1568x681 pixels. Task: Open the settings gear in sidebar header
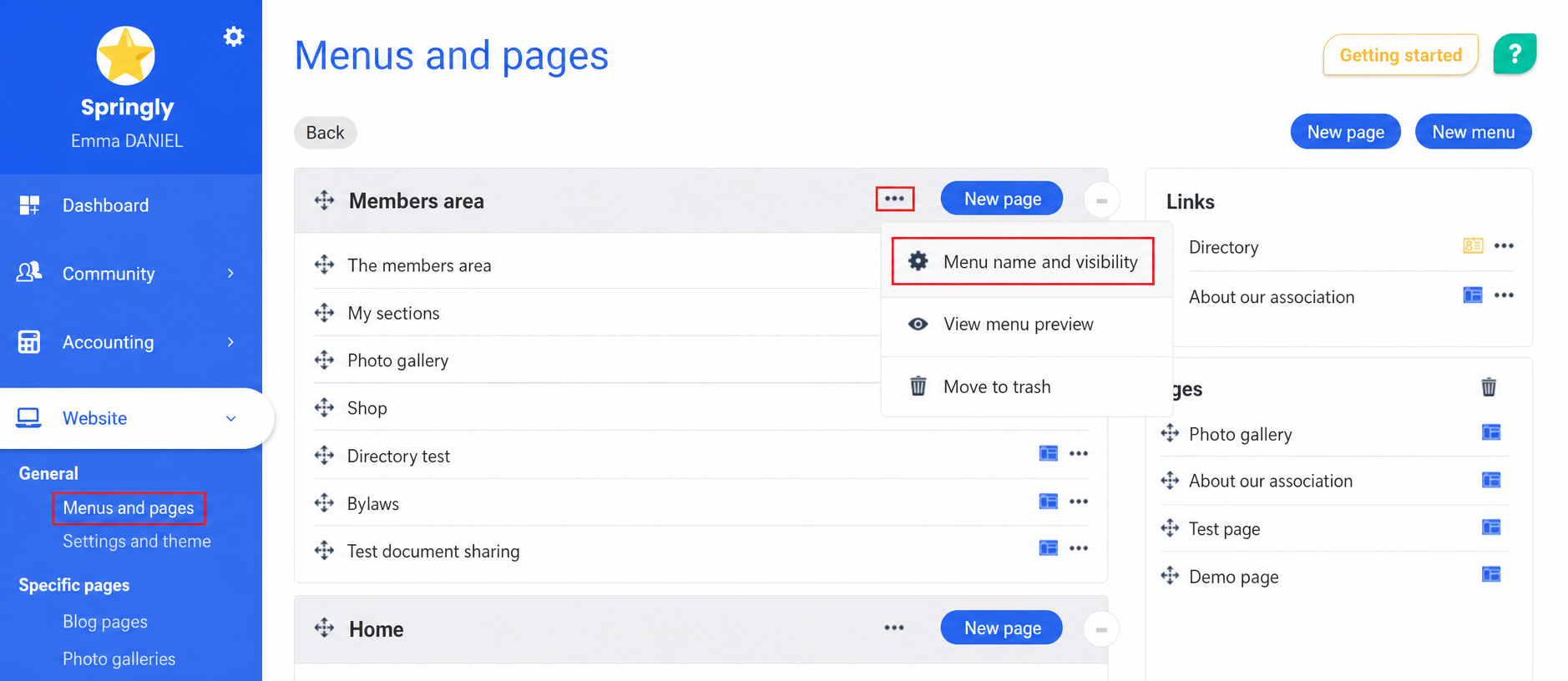pos(234,37)
